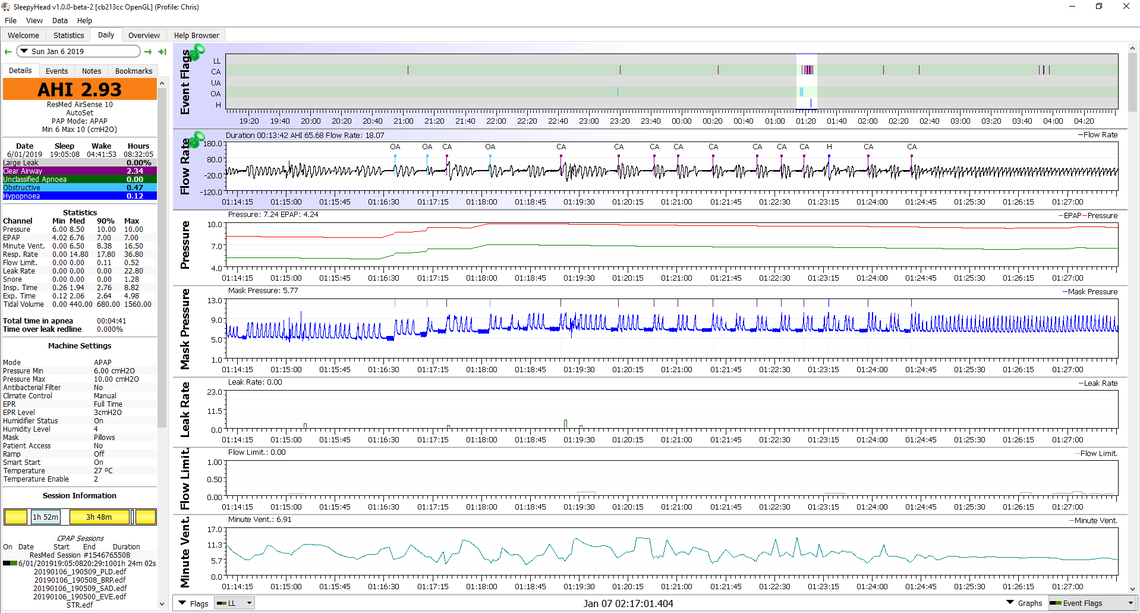
Task: Click the Large Leak grey row
Action: [x=79, y=163]
